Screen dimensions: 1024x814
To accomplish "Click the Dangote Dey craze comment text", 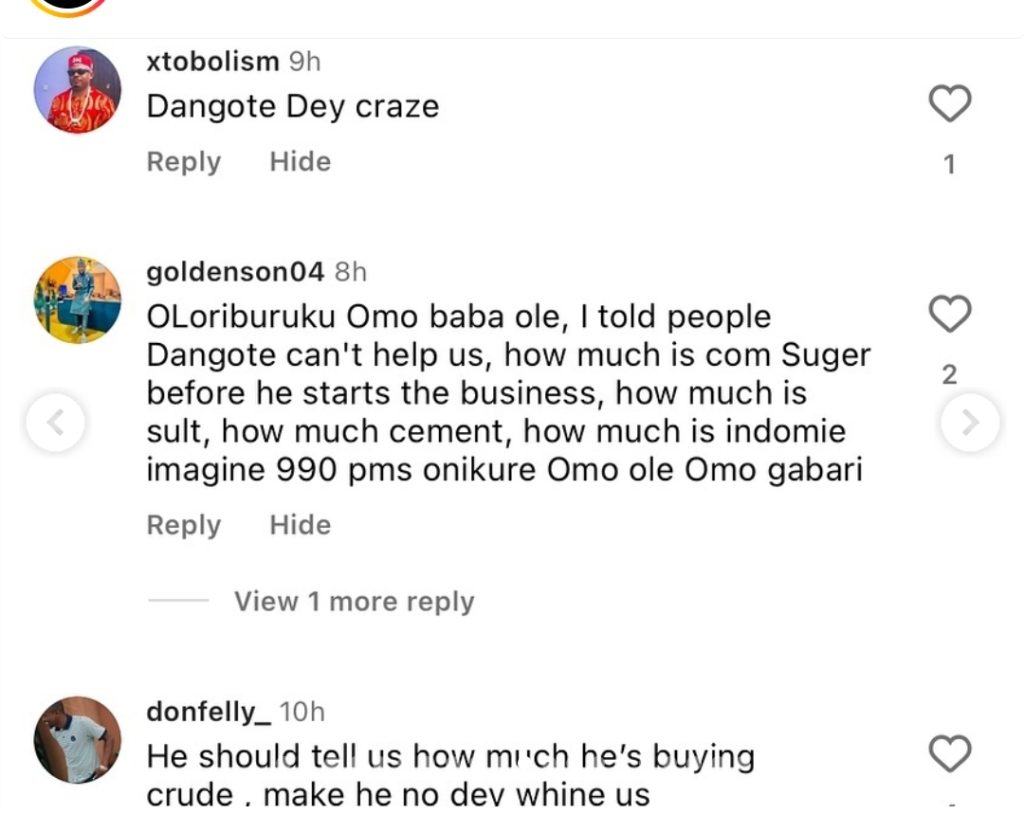I will tap(292, 107).
